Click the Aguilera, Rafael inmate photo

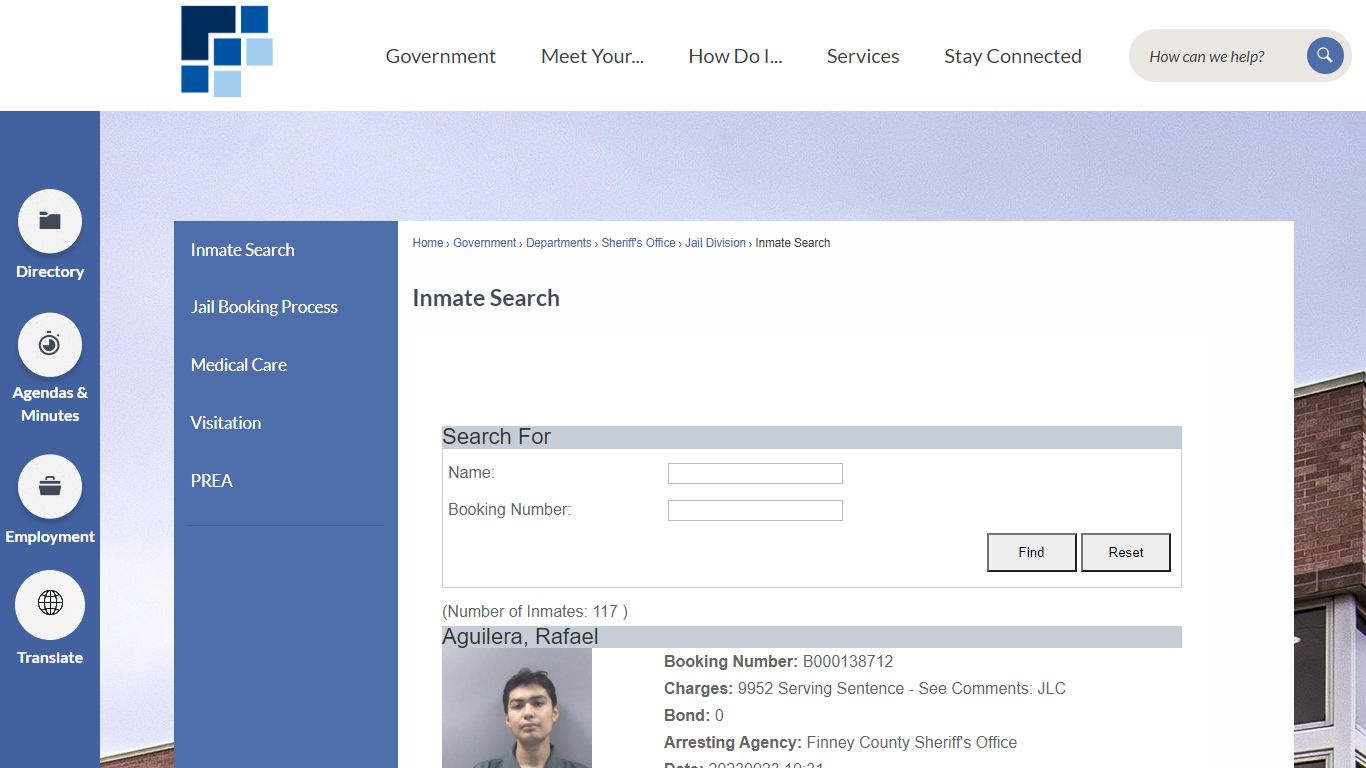[x=517, y=708]
